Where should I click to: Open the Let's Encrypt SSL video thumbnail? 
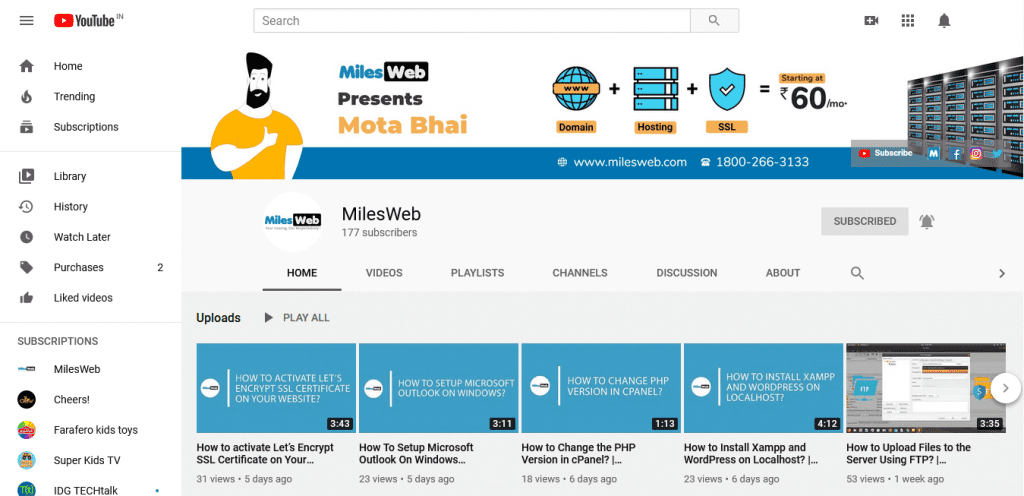tap(276, 388)
